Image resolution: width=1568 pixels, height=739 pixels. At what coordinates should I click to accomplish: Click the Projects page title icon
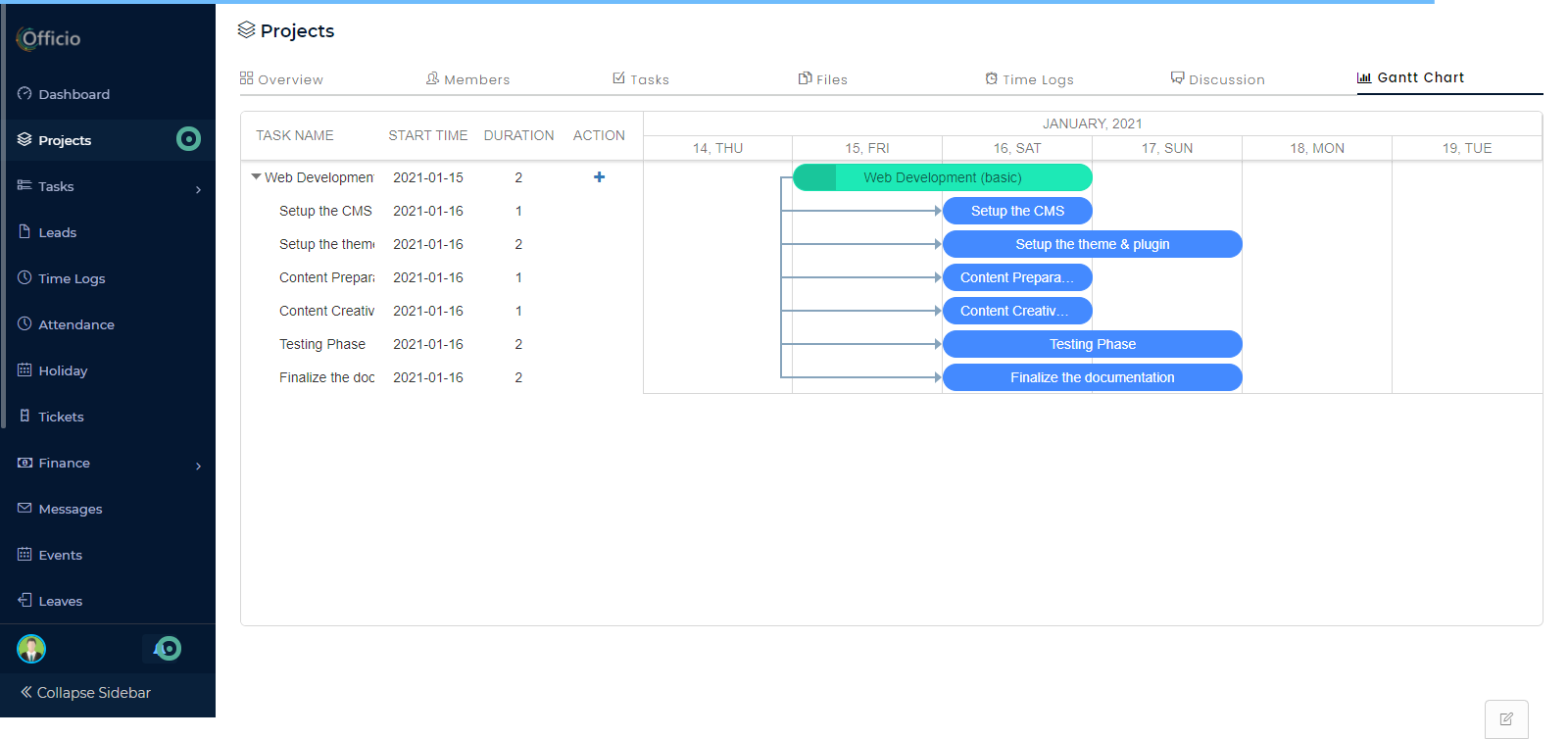click(x=247, y=30)
